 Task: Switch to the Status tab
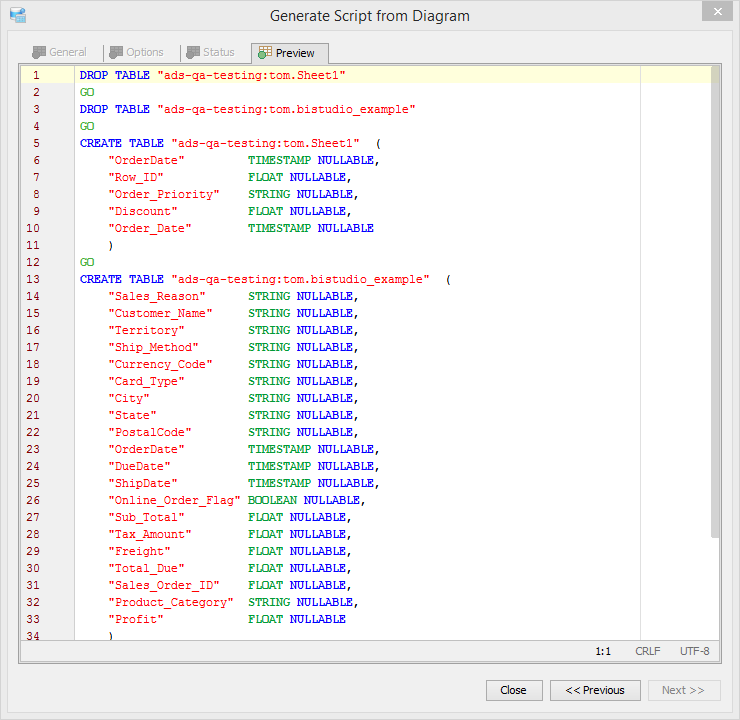(211, 52)
